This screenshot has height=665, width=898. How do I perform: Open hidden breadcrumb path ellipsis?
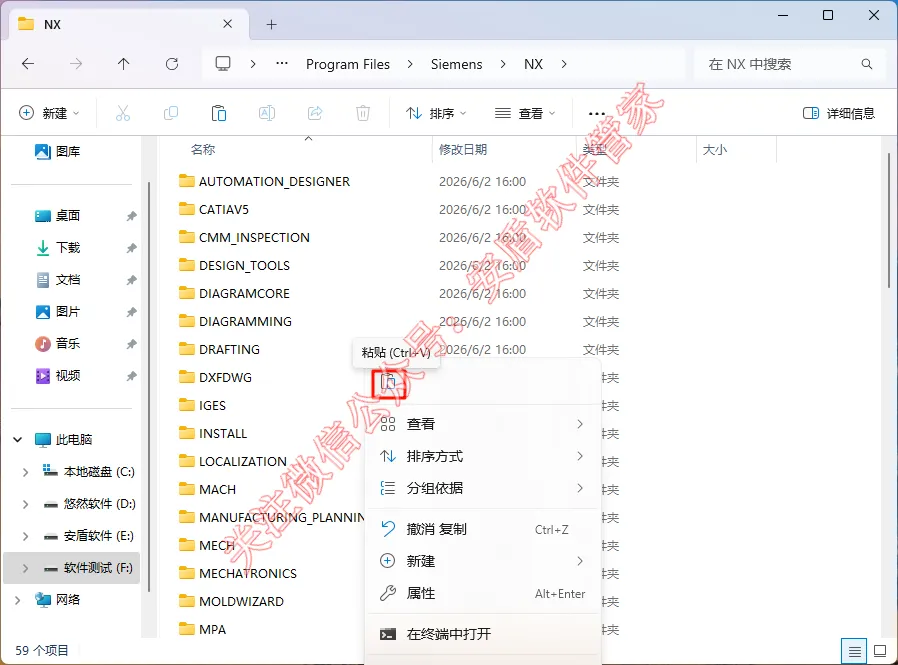(x=282, y=64)
